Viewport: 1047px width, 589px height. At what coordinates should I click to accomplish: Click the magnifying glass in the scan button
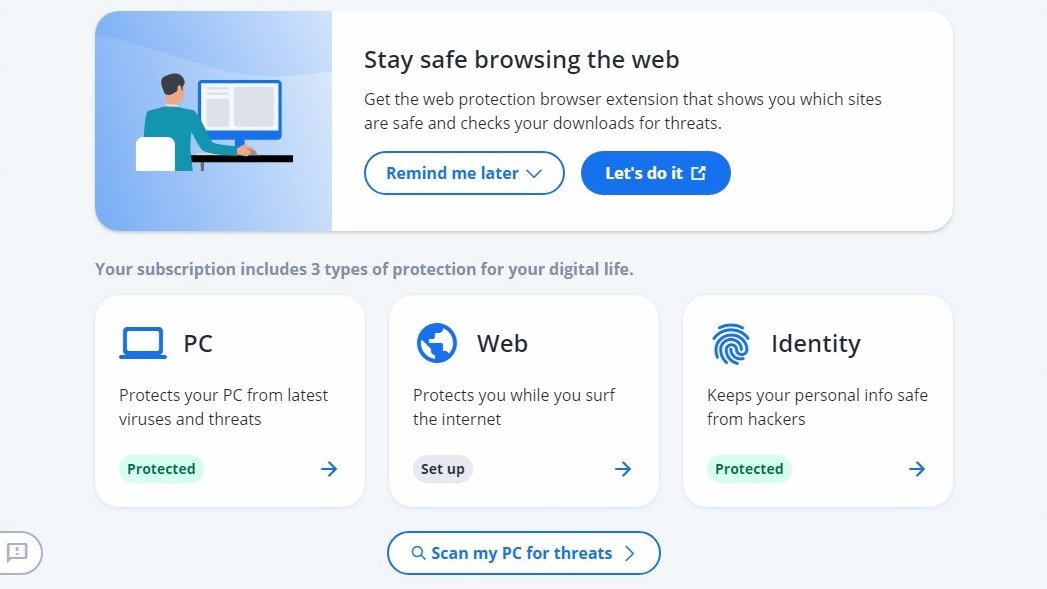coord(418,553)
